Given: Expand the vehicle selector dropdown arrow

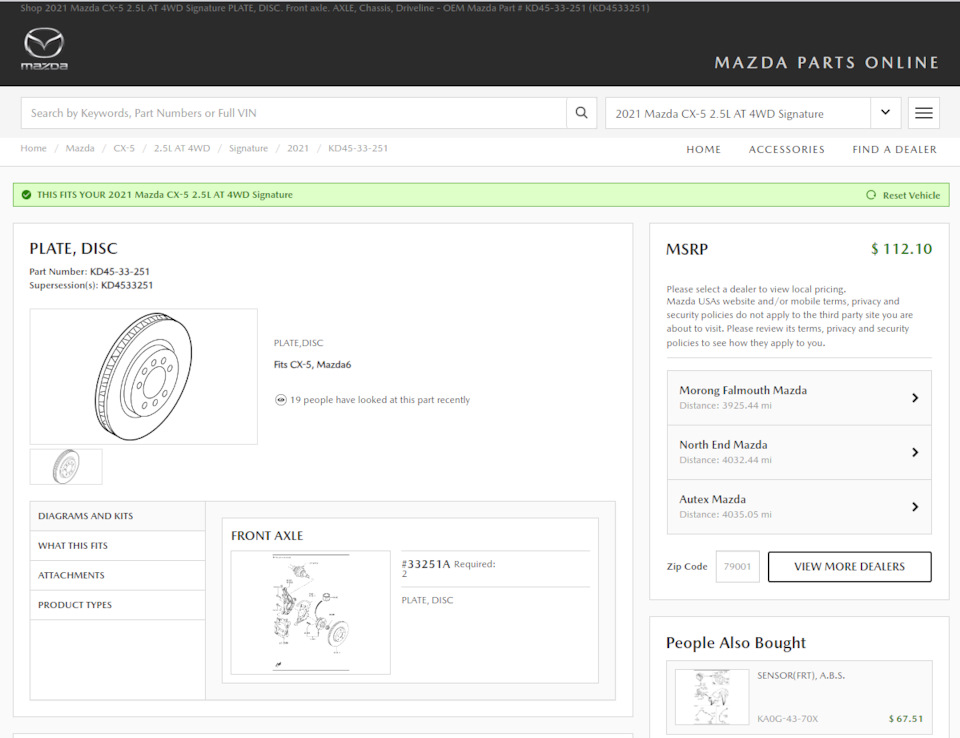Looking at the screenshot, I should coord(886,113).
